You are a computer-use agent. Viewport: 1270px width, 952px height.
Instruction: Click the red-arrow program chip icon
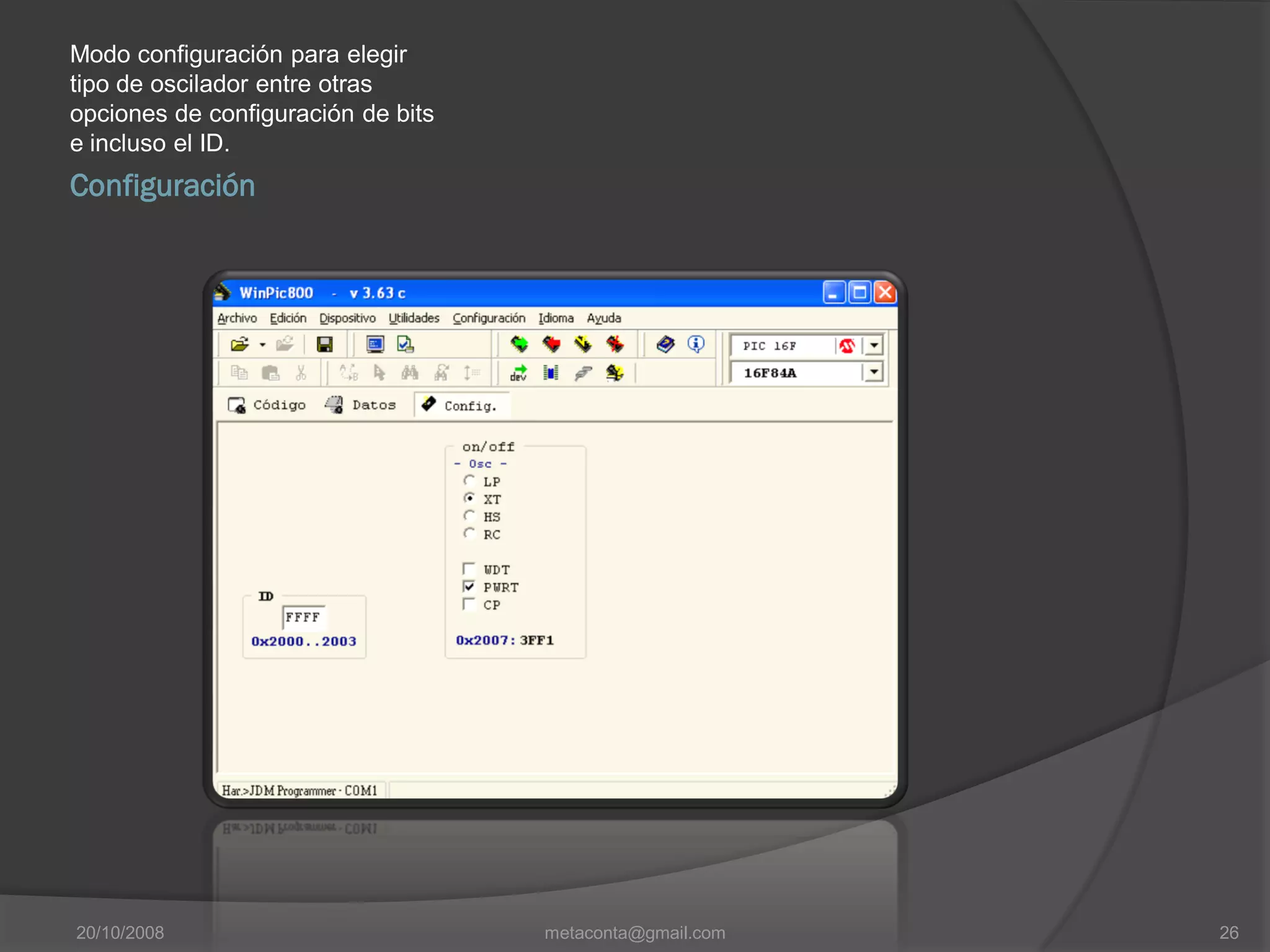(551, 344)
